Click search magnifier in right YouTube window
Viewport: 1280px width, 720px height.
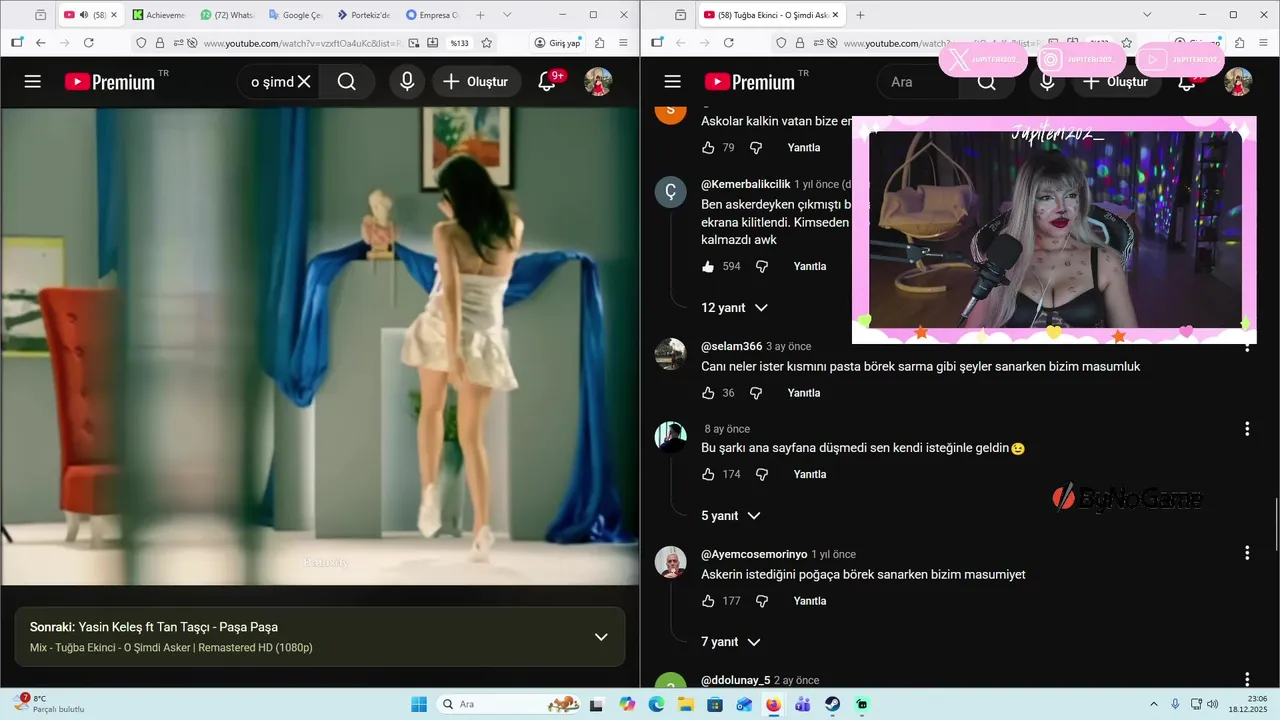tap(987, 82)
